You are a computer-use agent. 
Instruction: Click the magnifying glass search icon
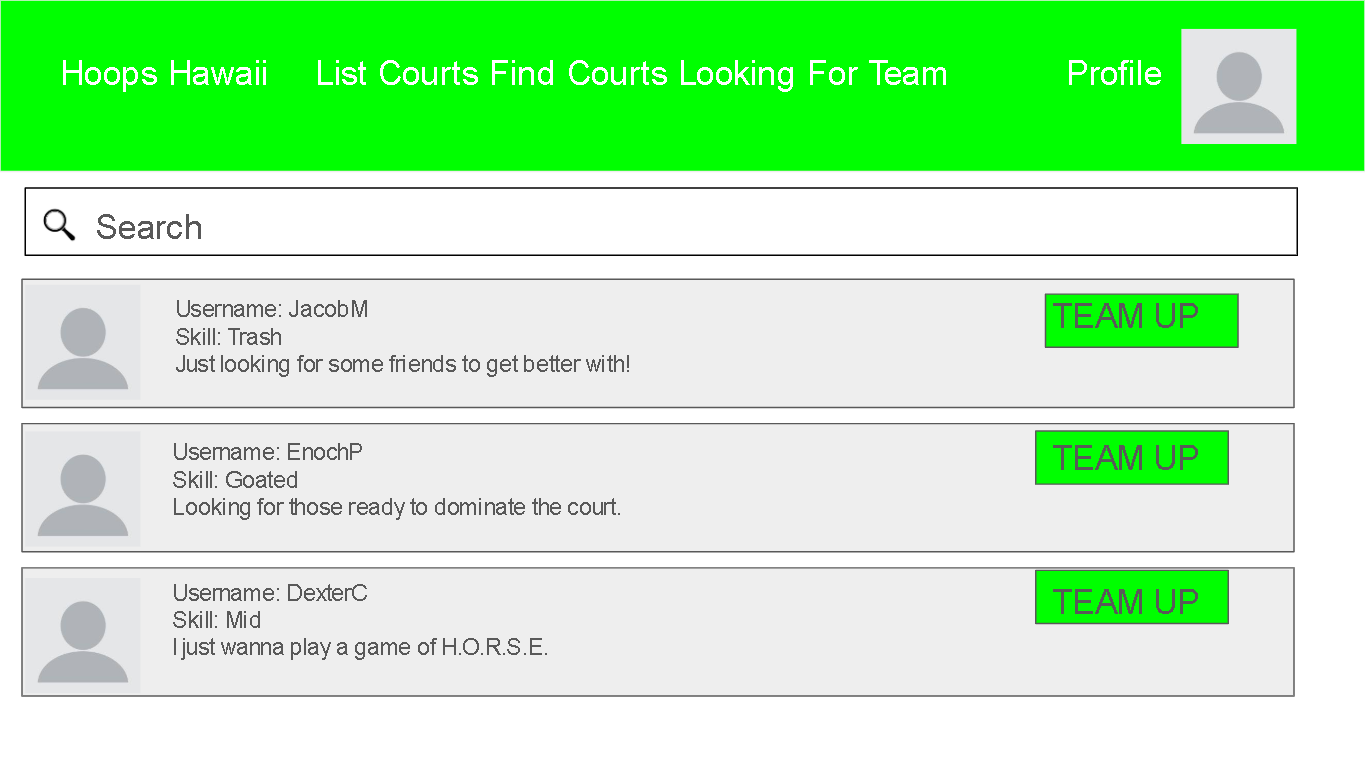(60, 225)
